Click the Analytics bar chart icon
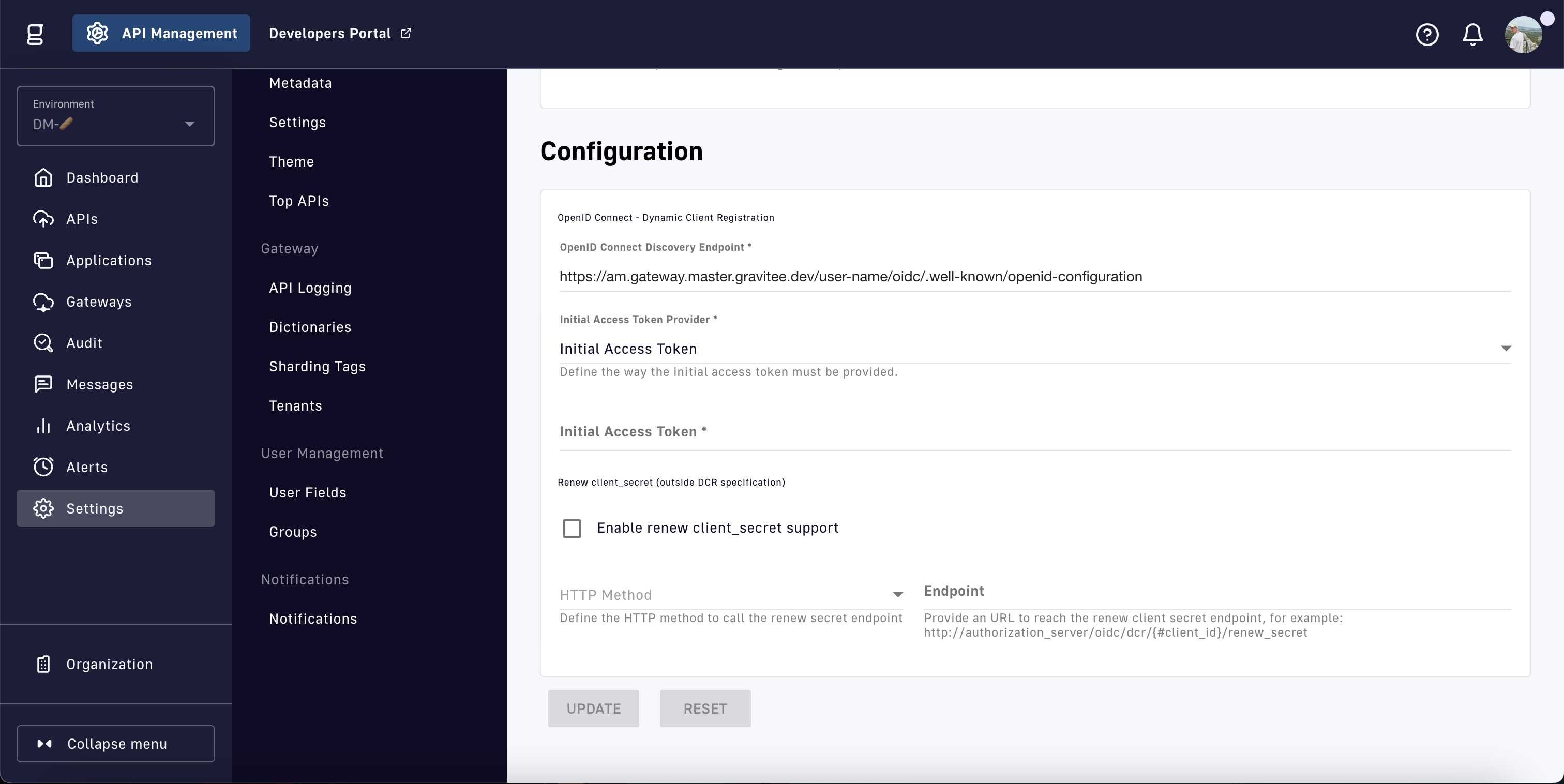The height and width of the screenshot is (784, 1564). tap(43, 426)
